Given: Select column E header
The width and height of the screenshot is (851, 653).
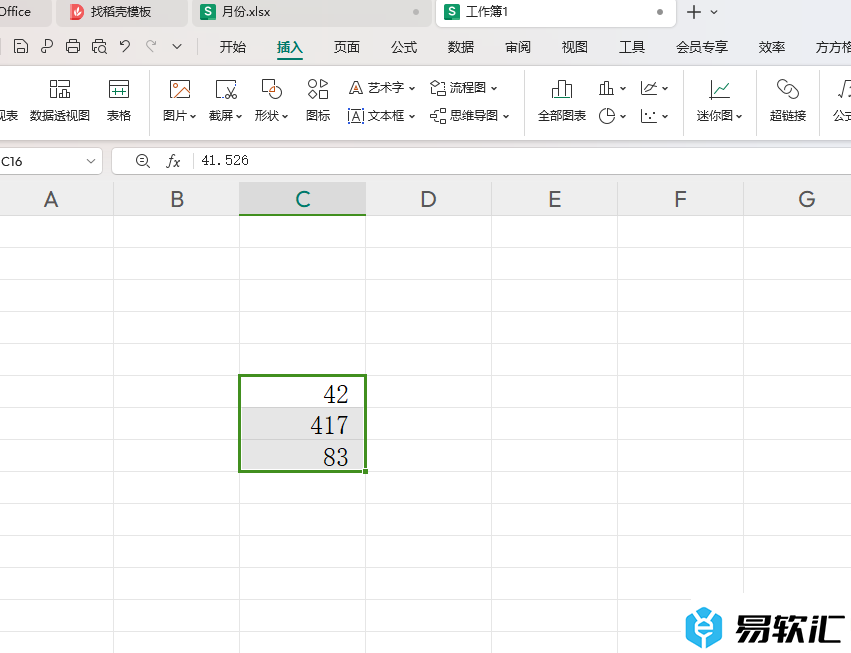Looking at the screenshot, I should [x=554, y=199].
